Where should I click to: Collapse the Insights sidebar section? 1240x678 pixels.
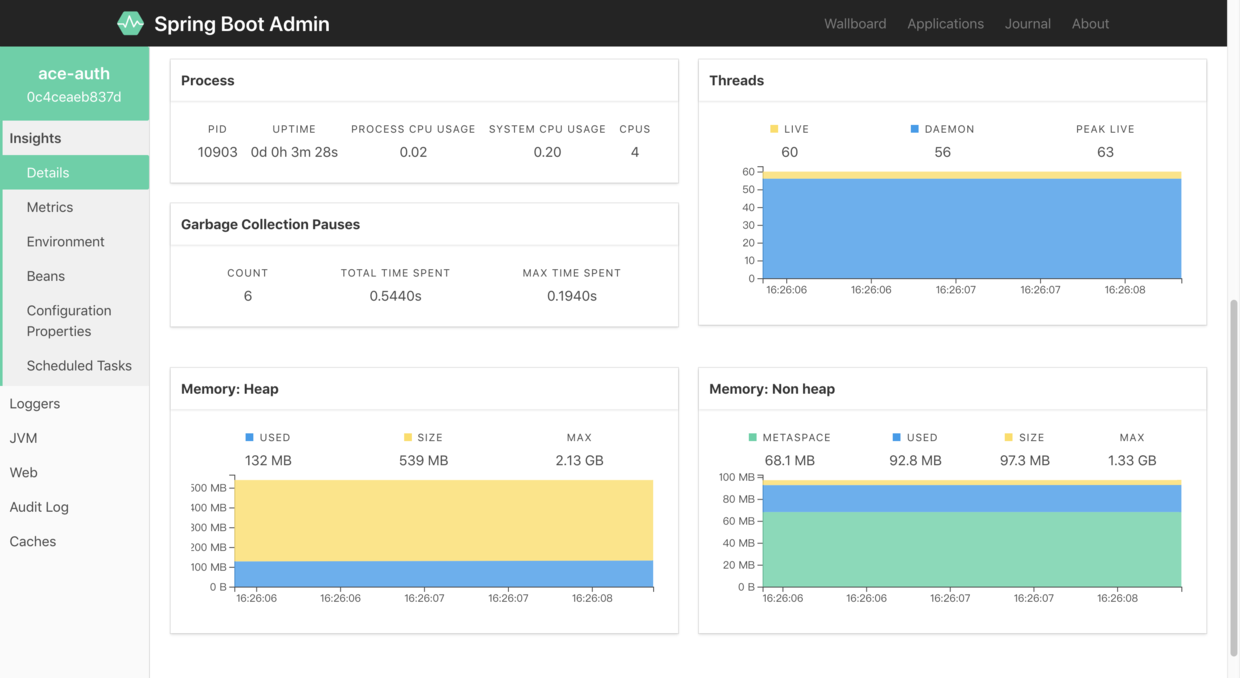tap(75, 138)
